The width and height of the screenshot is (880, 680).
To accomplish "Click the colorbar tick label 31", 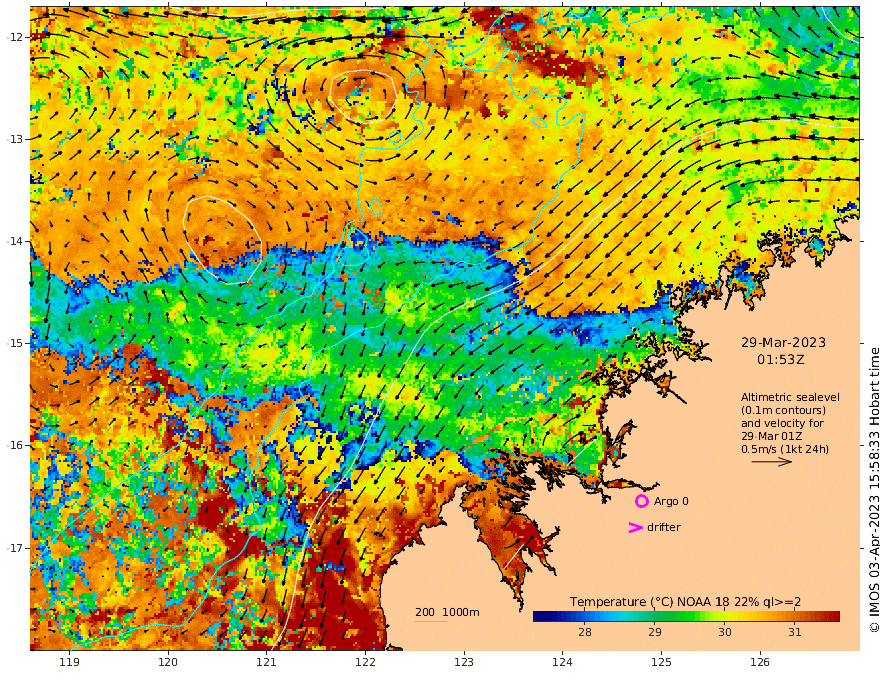I will click(795, 632).
